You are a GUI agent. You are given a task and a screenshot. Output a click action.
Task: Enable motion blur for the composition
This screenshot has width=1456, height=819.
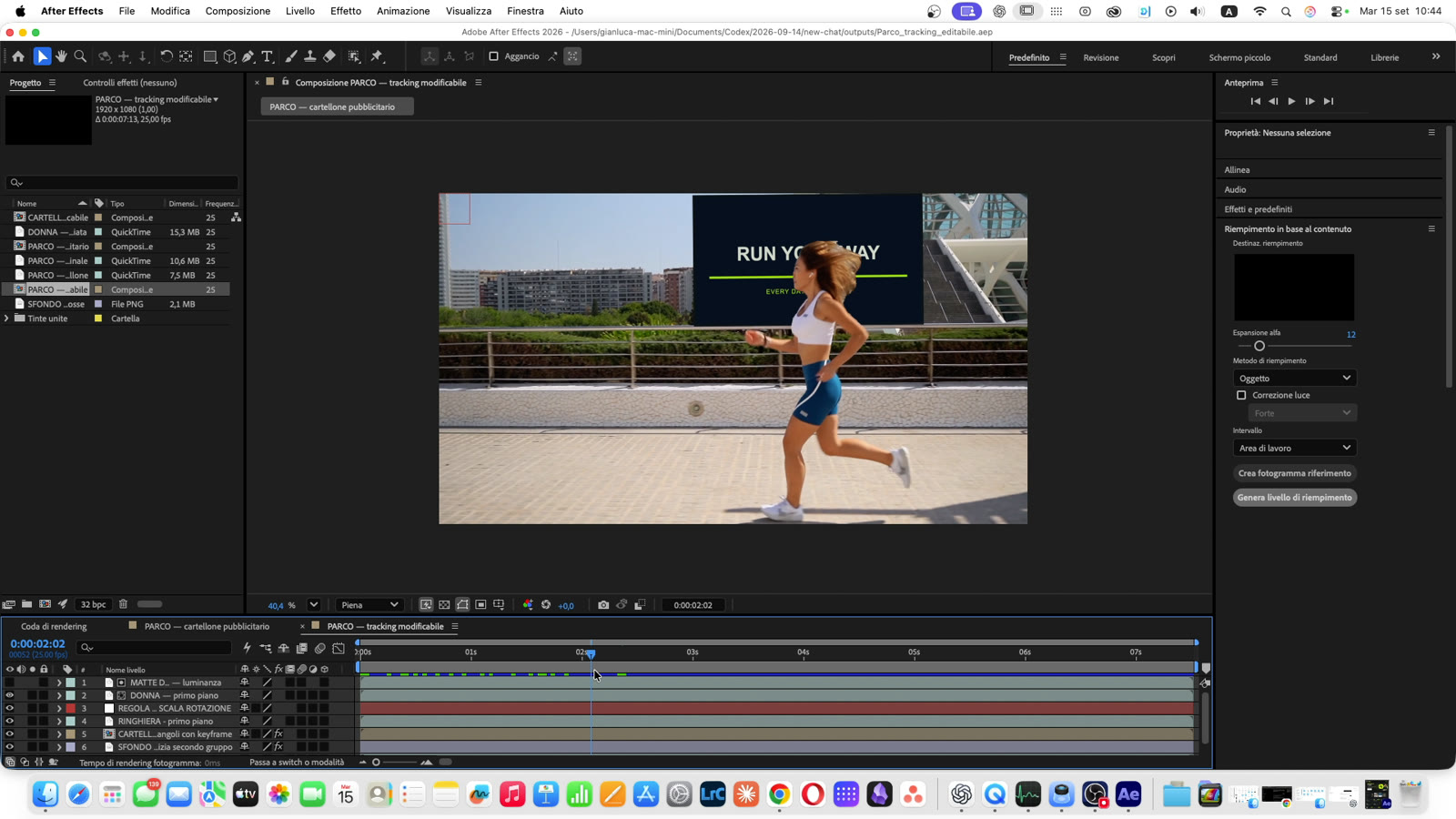click(320, 648)
